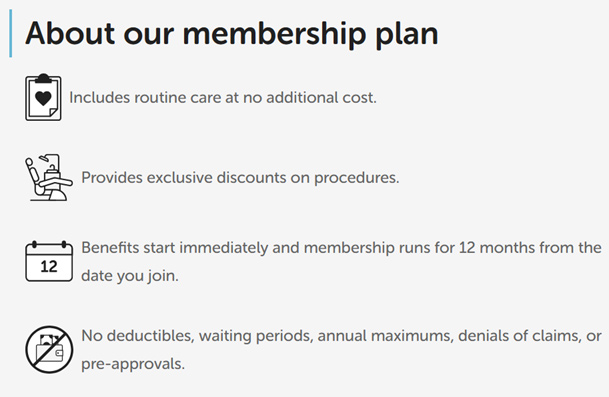Select the dental chair icon
The height and width of the screenshot is (397, 609).
(49, 178)
